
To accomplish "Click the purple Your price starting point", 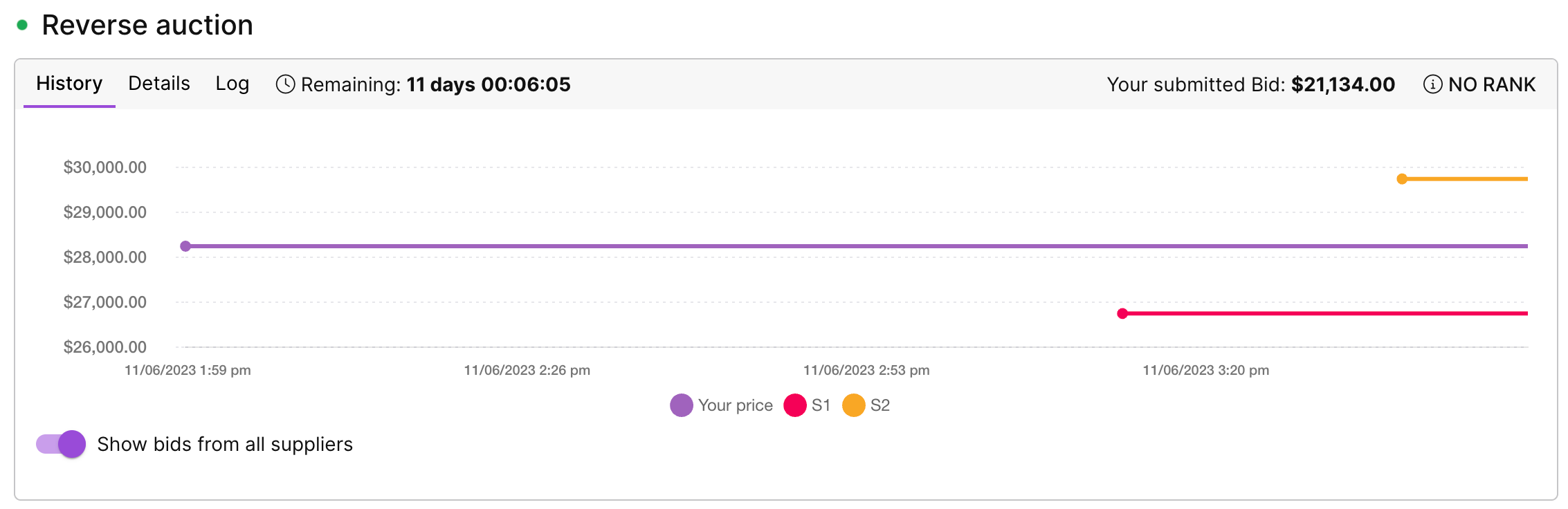I will click(x=185, y=246).
